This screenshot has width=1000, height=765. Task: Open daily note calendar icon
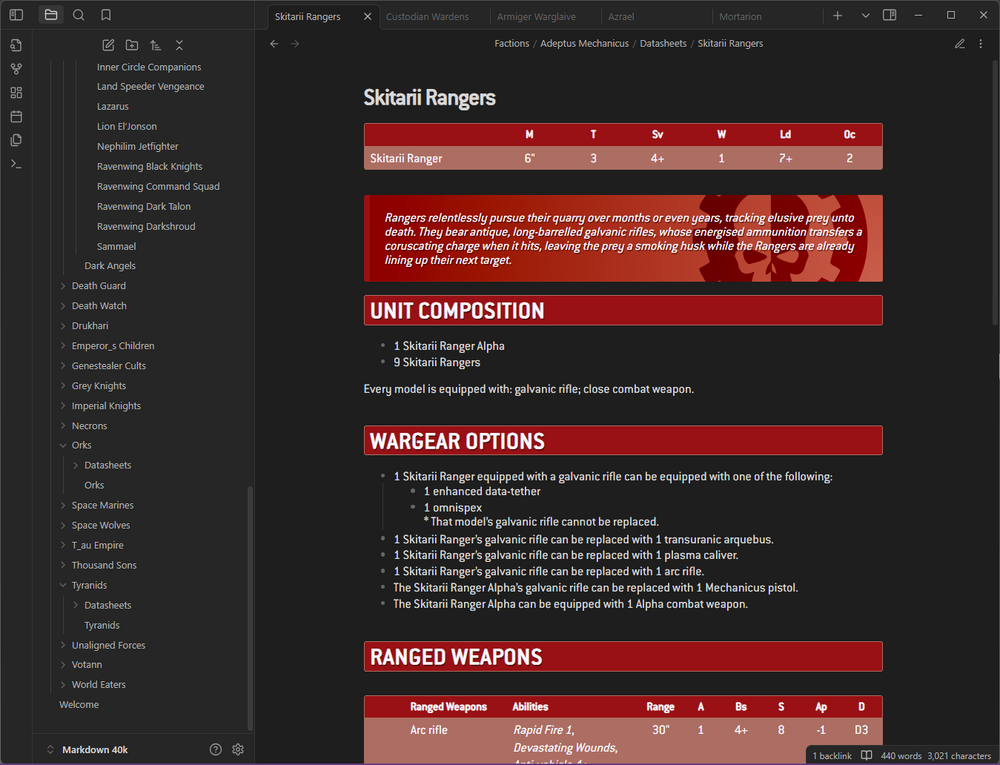click(x=17, y=117)
